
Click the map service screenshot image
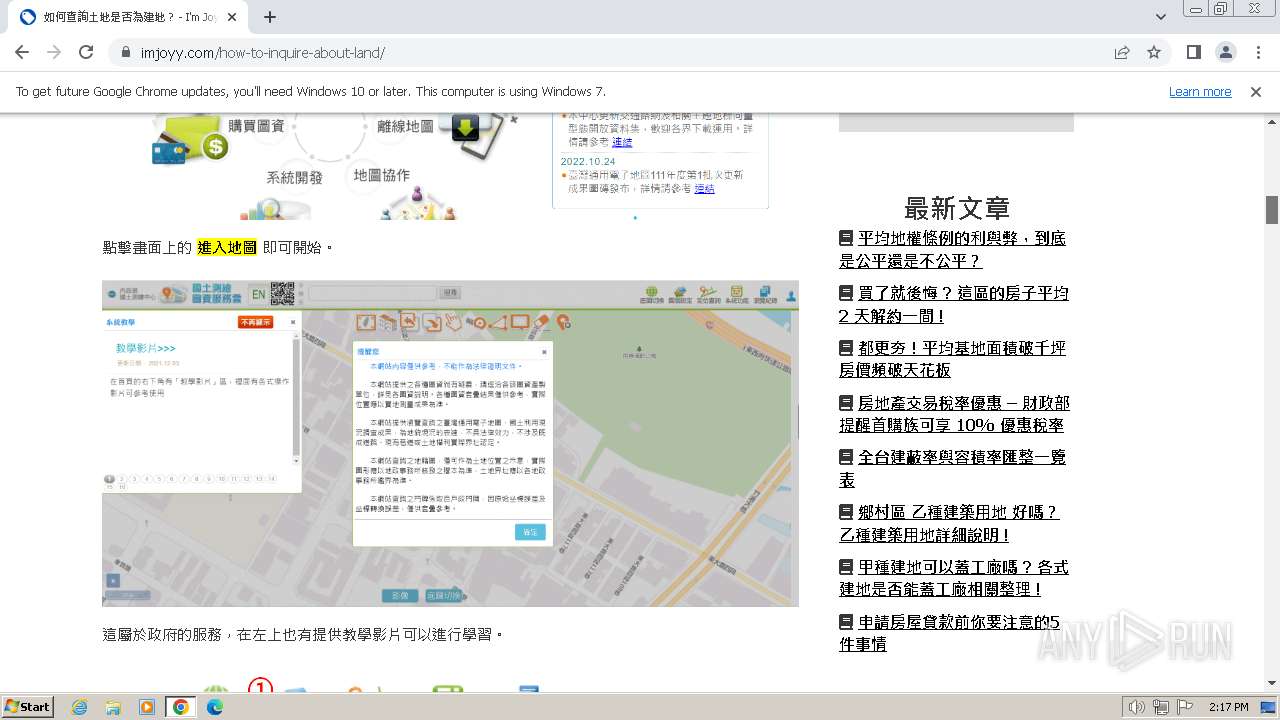(x=450, y=443)
